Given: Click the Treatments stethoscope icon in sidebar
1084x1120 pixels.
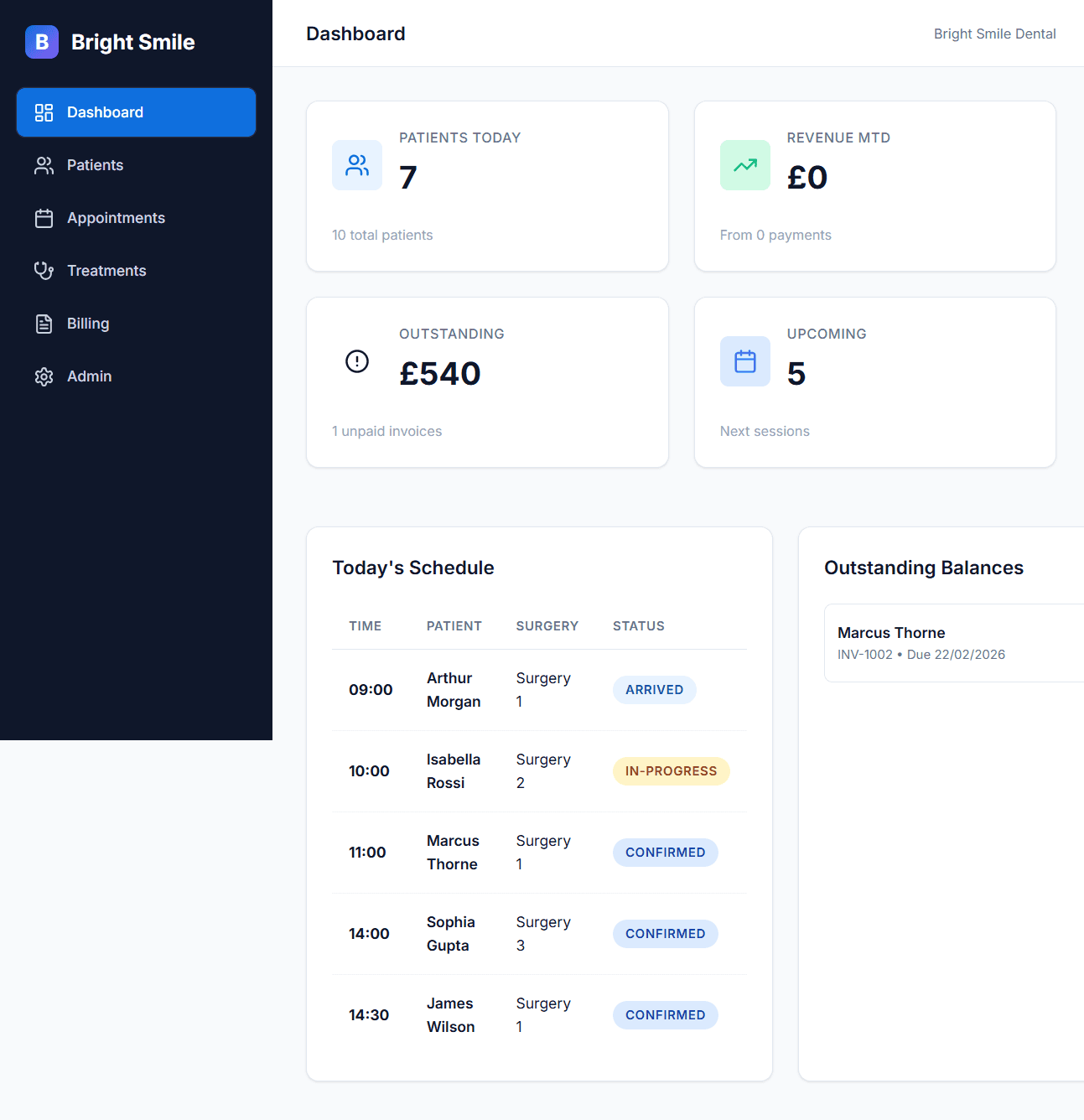Looking at the screenshot, I should point(44,271).
